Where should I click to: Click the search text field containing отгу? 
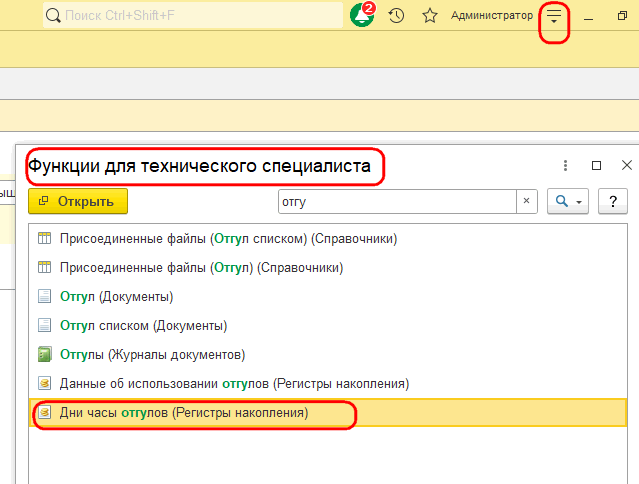pos(397,201)
